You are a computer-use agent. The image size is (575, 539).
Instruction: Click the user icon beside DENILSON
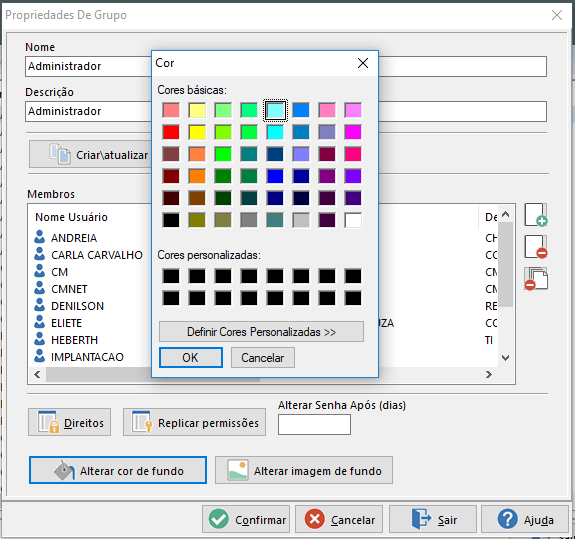click(x=40, y=305)
